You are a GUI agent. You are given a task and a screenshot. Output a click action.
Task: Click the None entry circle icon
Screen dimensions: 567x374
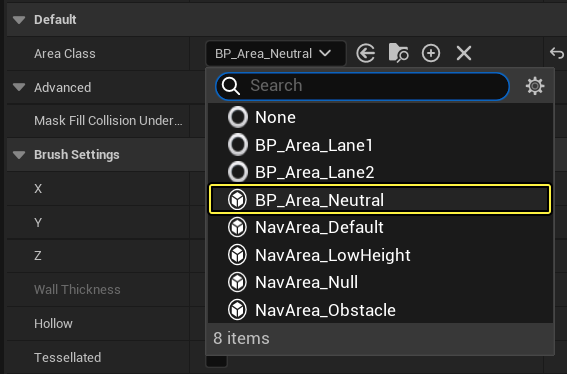click(238, 117)
